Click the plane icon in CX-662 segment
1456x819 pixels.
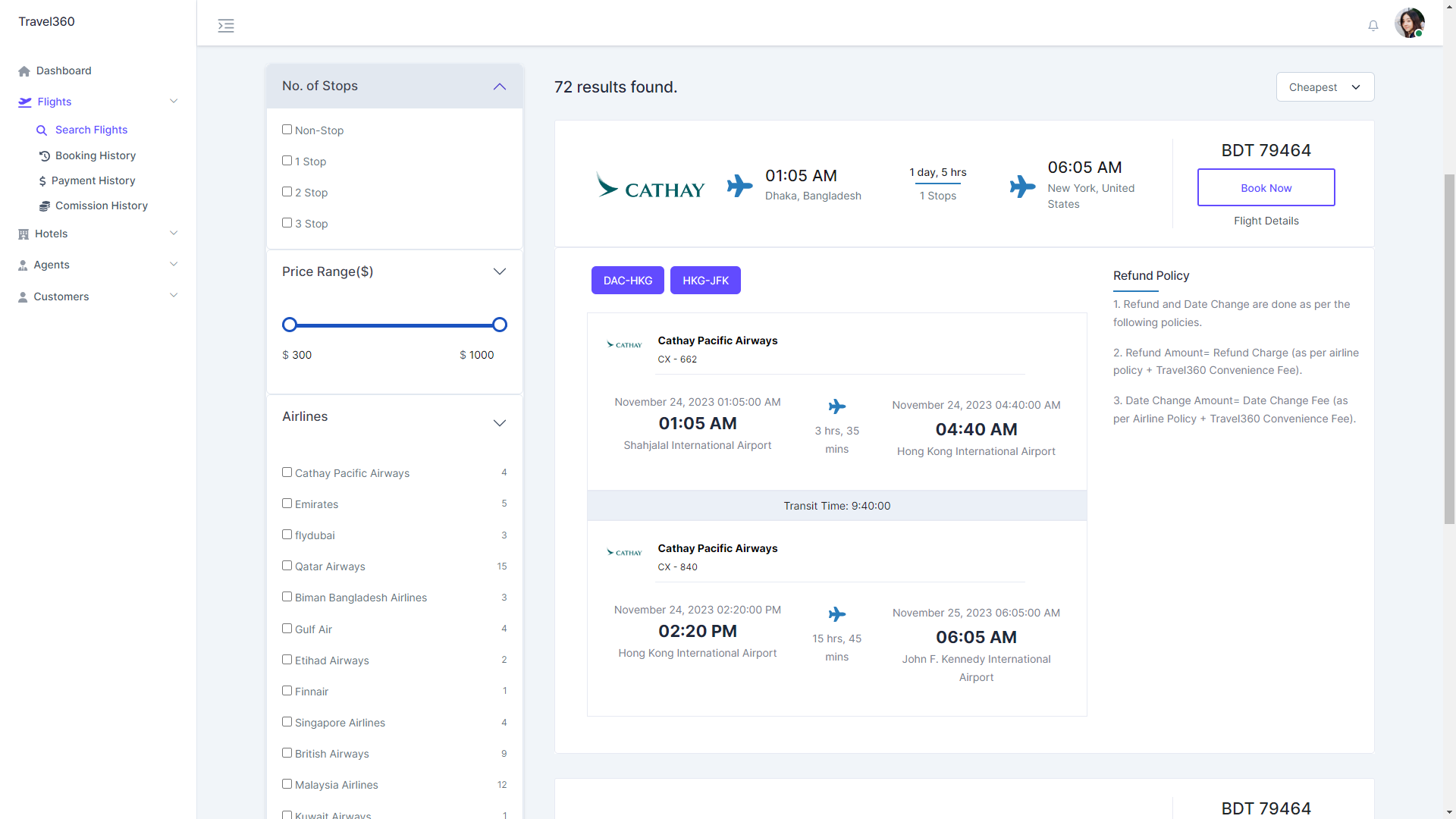click(837, 406)
